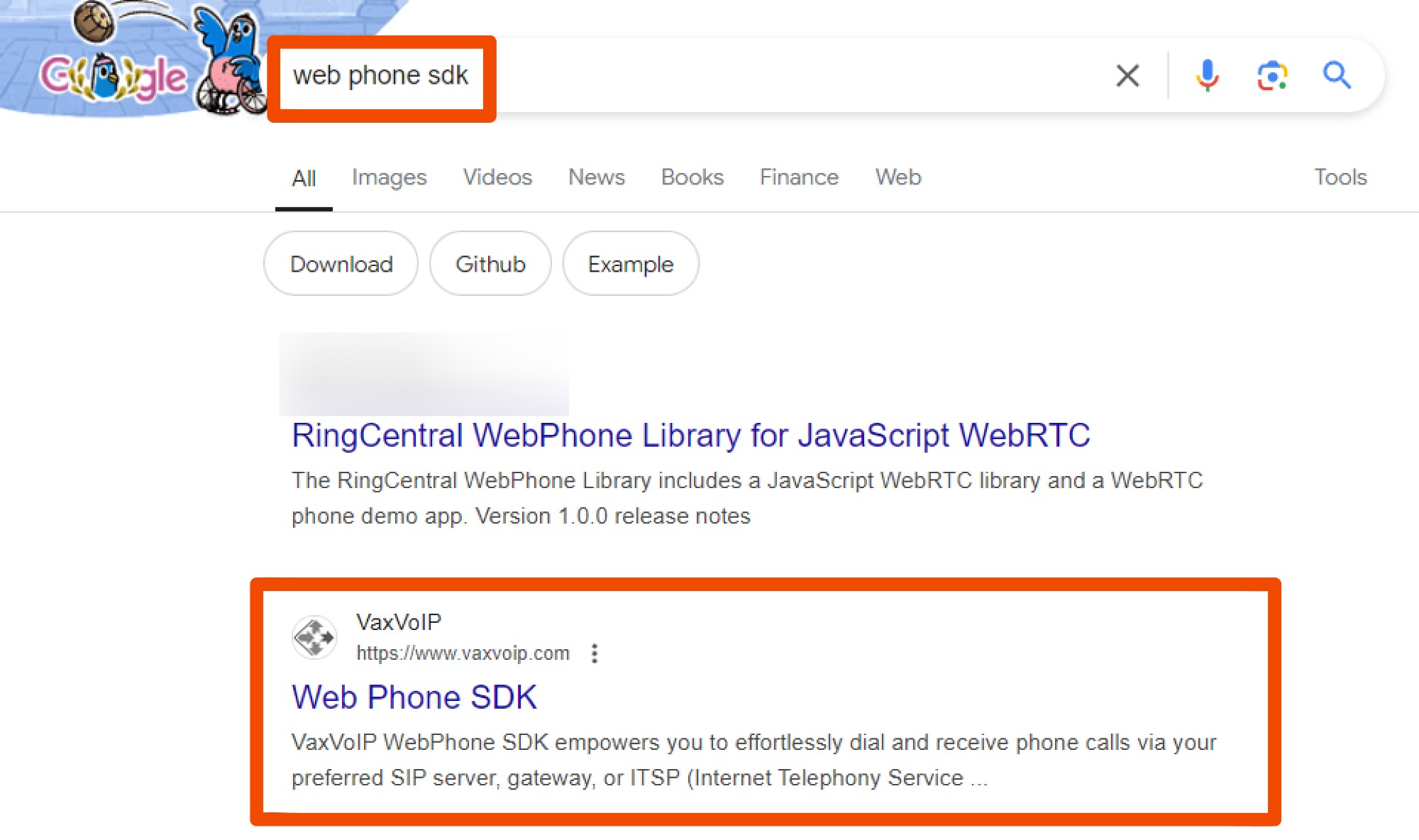The height and width of the screenshot is (840, 1419).
Task: Open the three-dot menu beside vaxvoip.com
Action: click(x=595, y=653)
